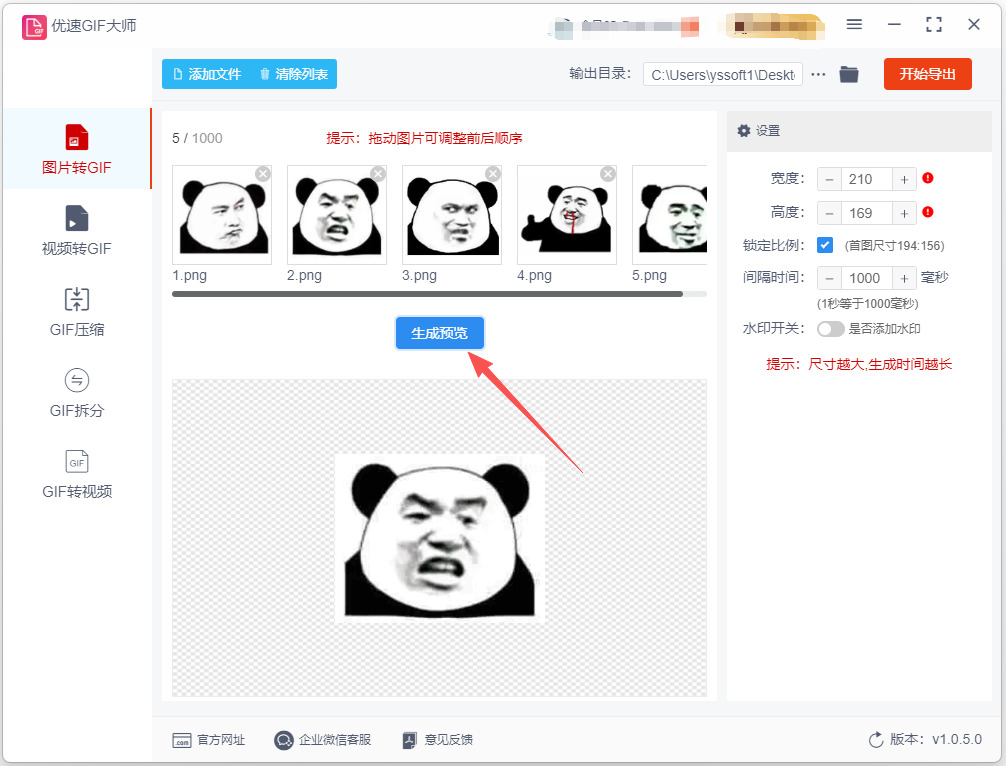Decrease 宽度 with minus button
Viewport: 1006px width, 766px height.
[x=829, y=180]
